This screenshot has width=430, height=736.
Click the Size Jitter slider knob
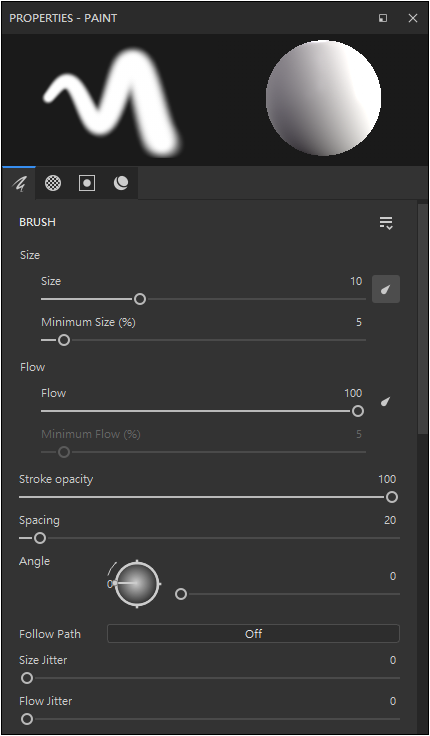[x=27, y=678]
